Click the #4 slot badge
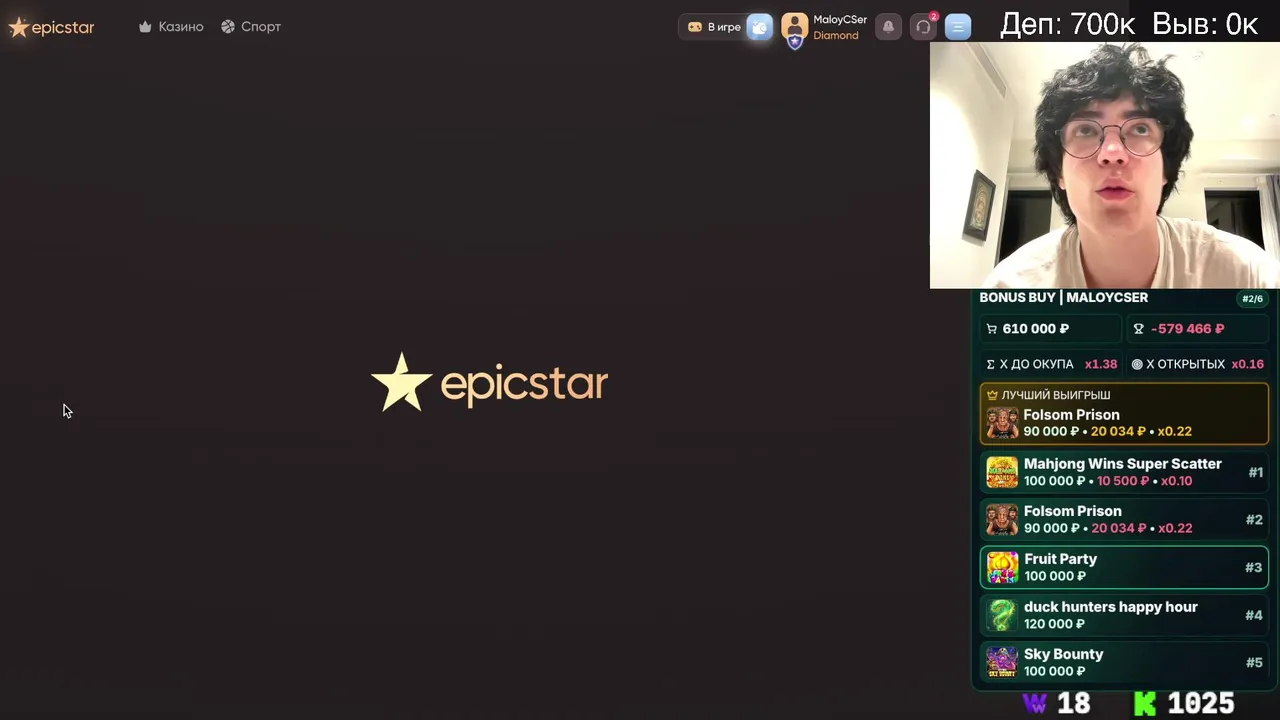Screen dimensions: 1280x720 pyautogui.click(x=1254, y=615)
